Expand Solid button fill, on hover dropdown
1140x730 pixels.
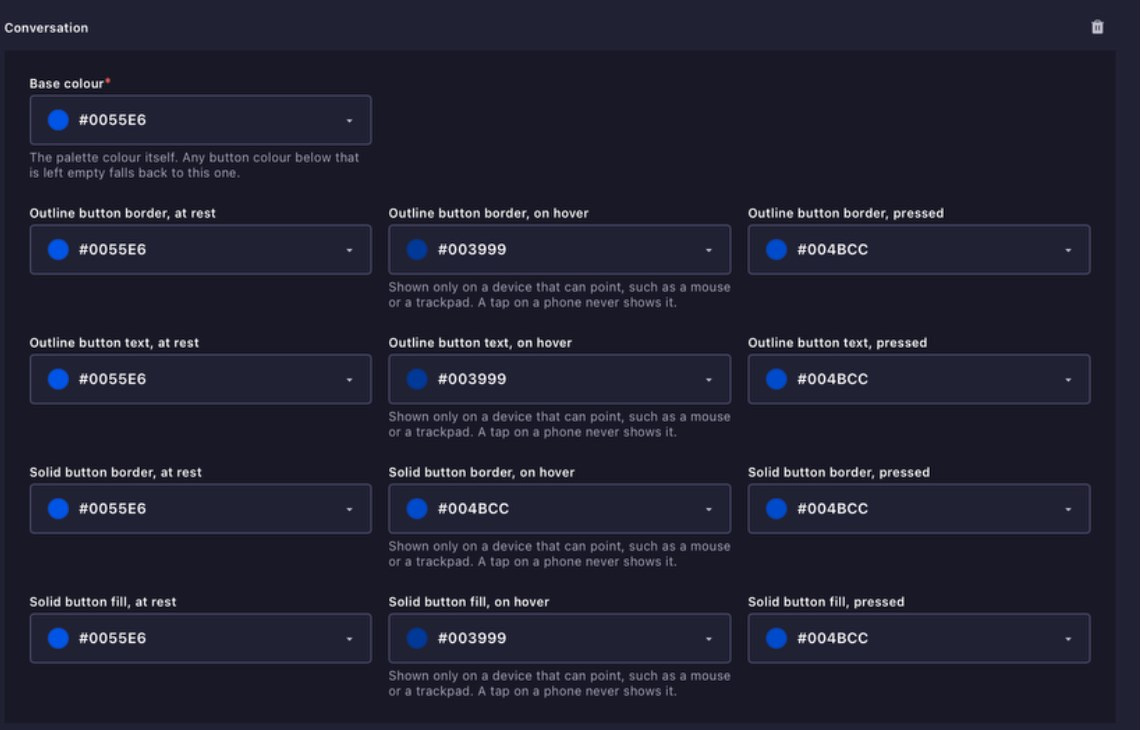[x=708, y=638]
